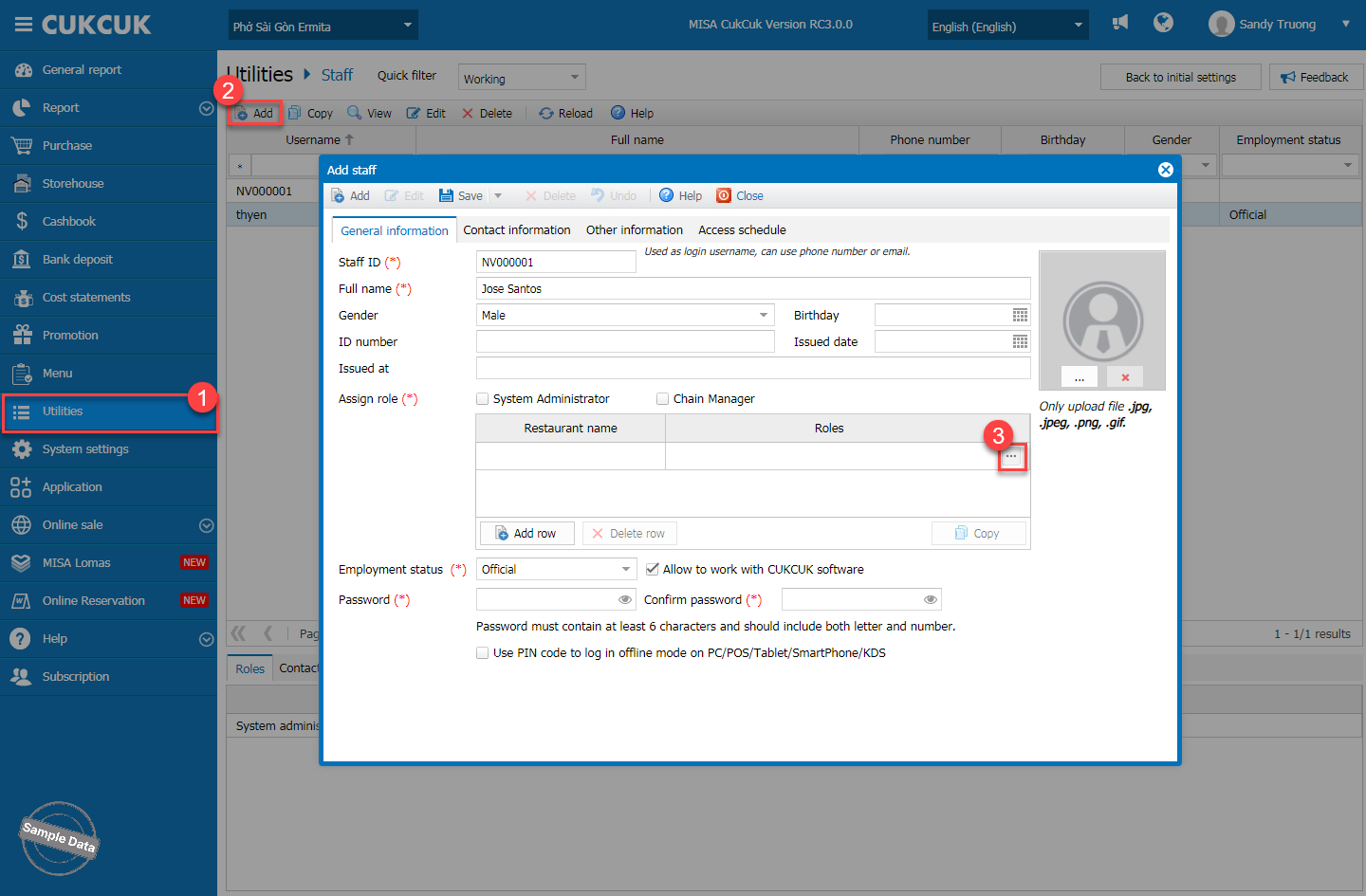Open Sandy Truong user menu arrow
The height and width of the screenshot is (896, 1366).
coord(1345,24)
